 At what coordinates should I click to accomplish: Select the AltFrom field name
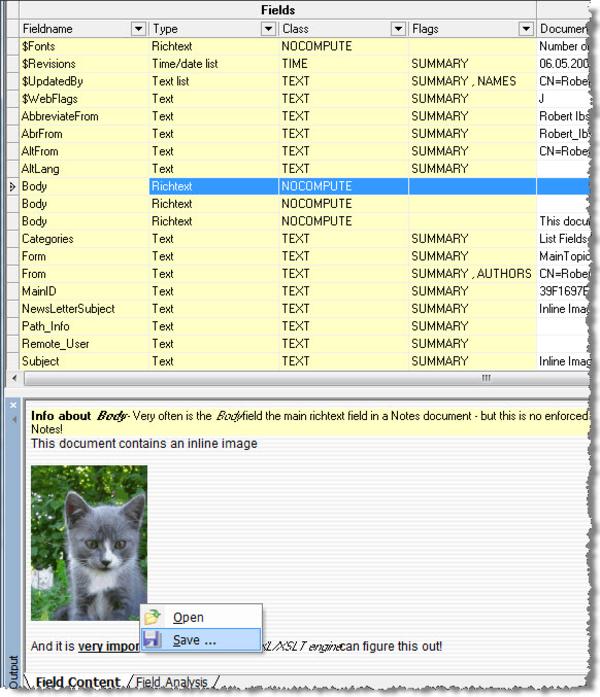click(x=40, y=151)
